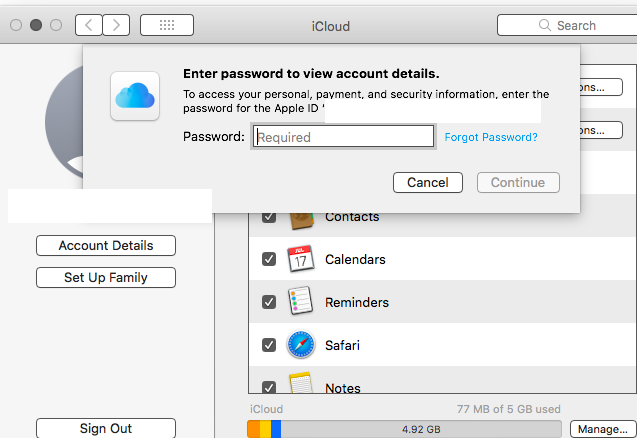Click the Reminders list icon
The width and height of the screenshot is (637, 438).
(301, 301)
